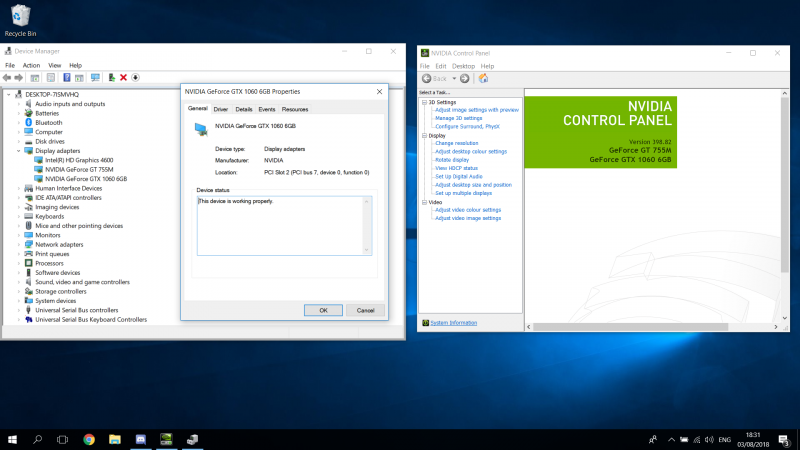Screen dimensions: 800x450
Task: Click the Update driver toolbar icon
Action: (x=110, y=77)
